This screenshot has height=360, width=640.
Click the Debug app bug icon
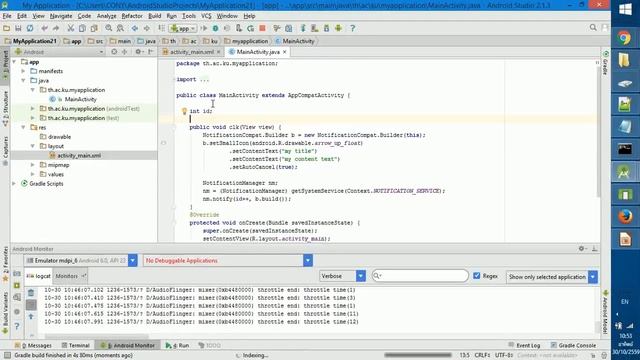point(215,28)
